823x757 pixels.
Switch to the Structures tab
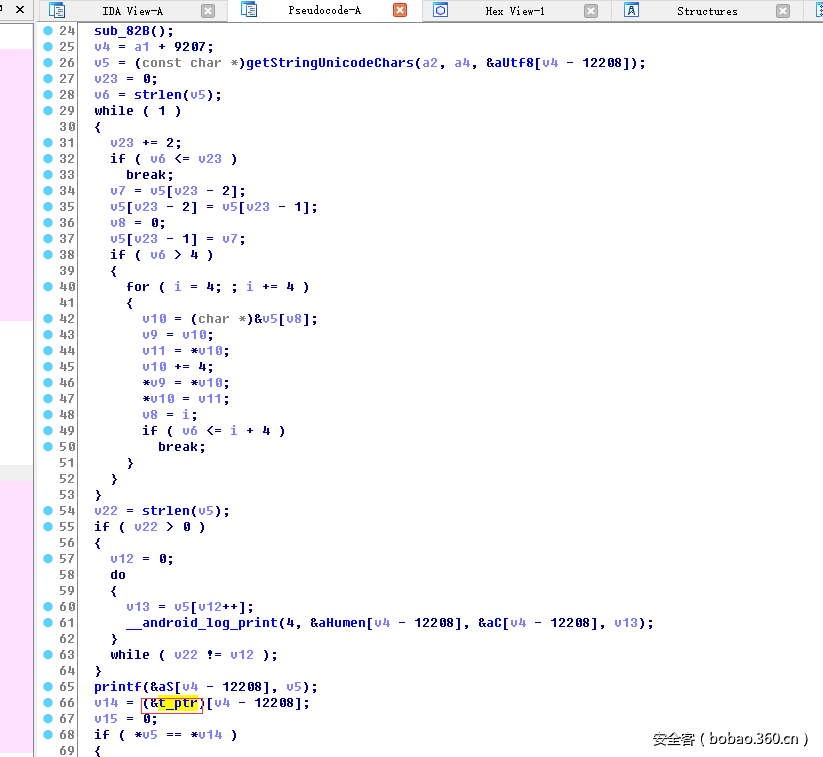706,11
